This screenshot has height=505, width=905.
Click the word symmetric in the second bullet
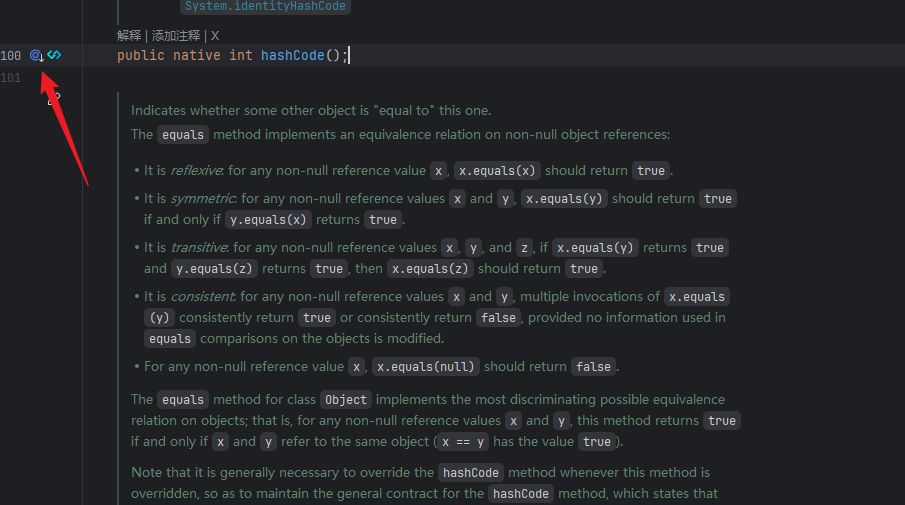(x=203, y=199)
